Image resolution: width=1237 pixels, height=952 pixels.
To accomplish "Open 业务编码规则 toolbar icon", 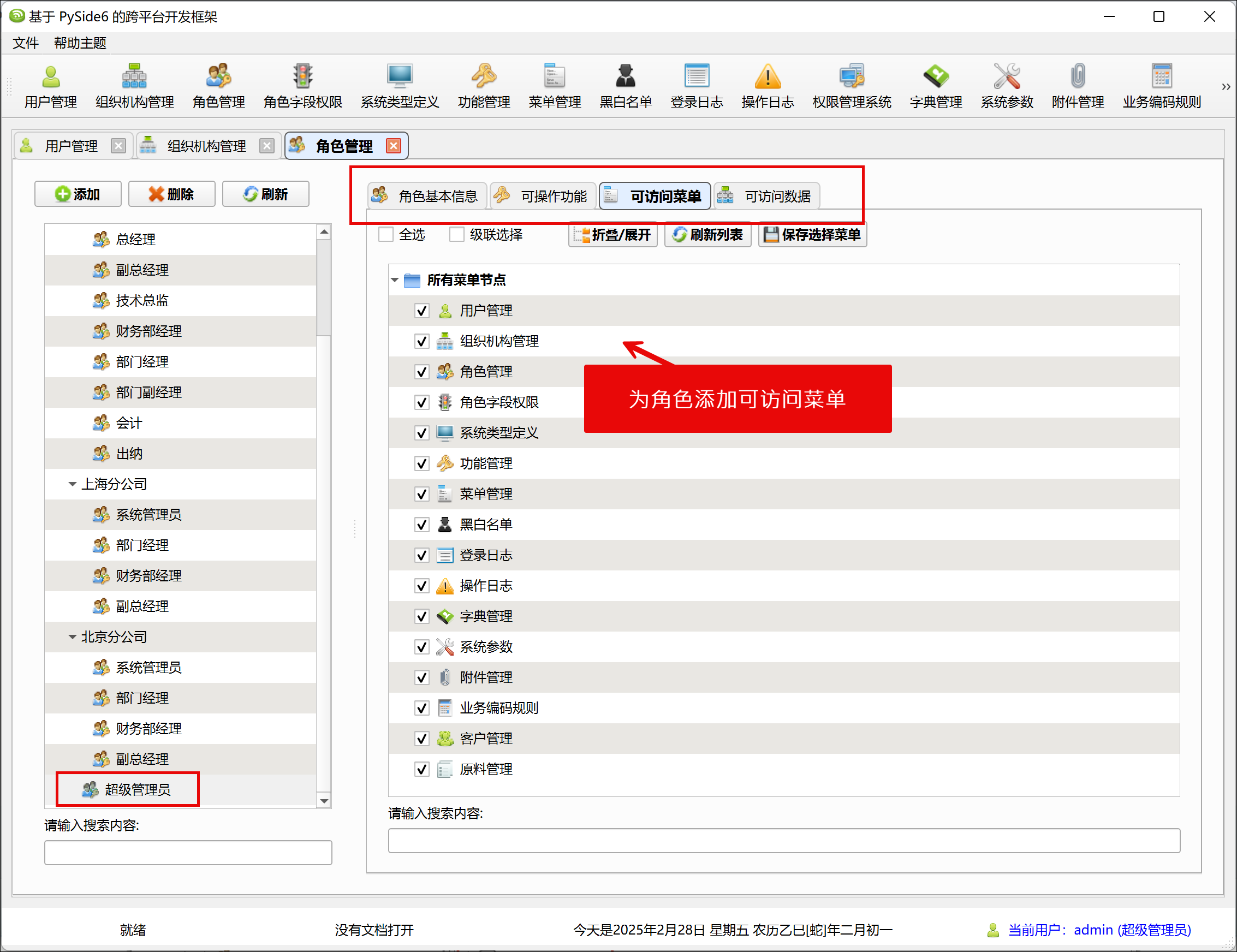I will [1162, 86].
